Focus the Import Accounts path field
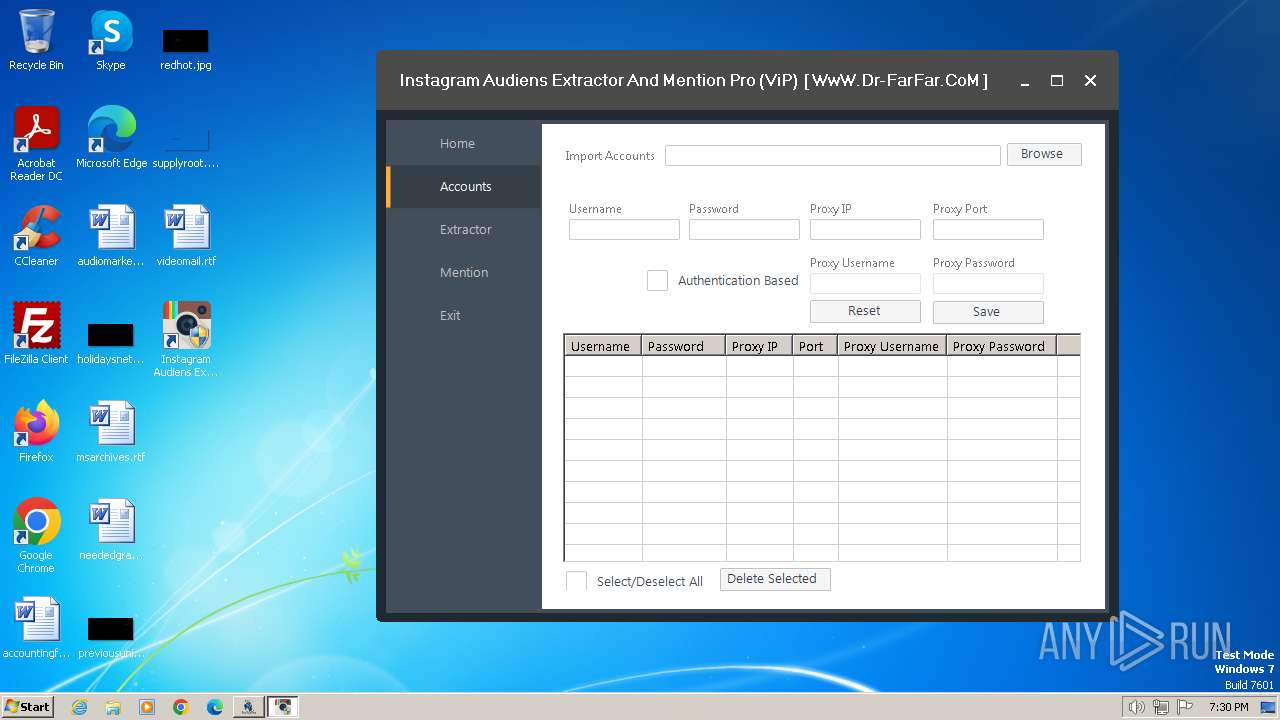The image size is (1280, 720). pos(833,155)
